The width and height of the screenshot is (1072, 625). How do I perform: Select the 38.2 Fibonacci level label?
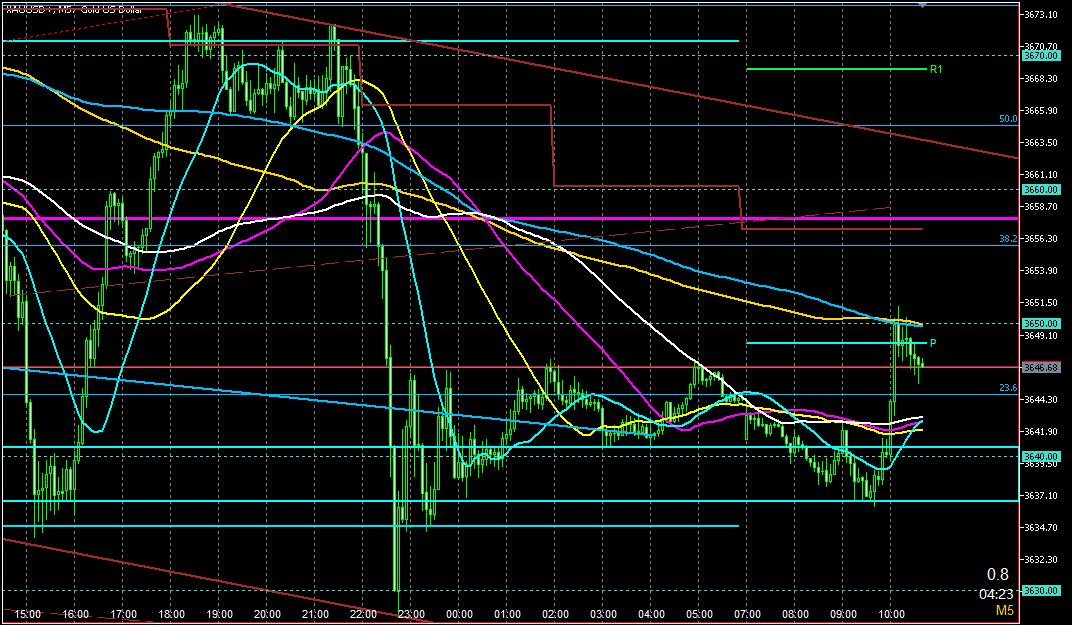[x=1008, y=239]
